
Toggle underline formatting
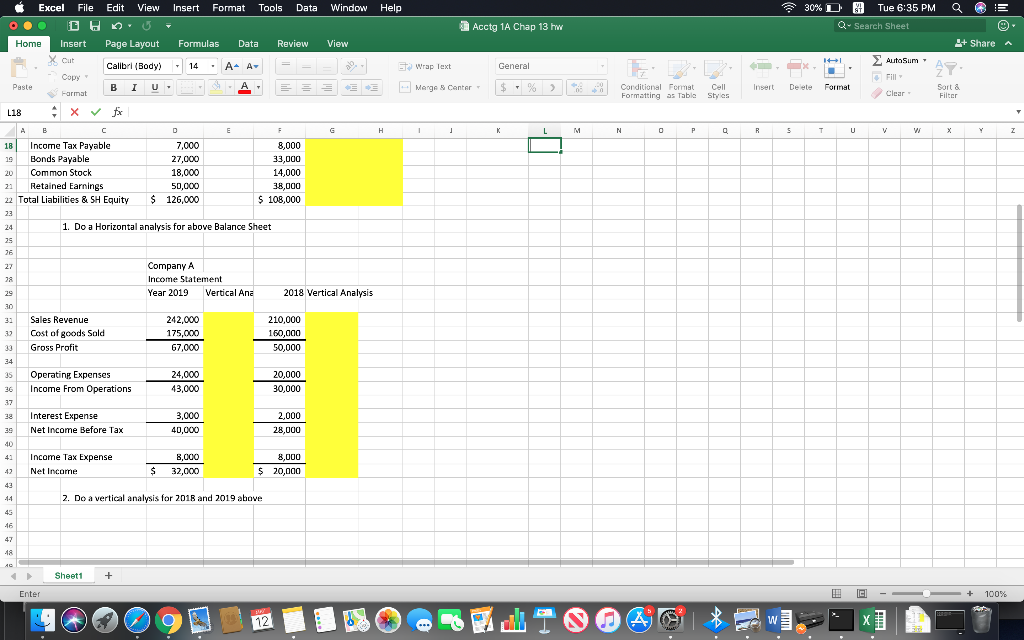tap(154, 87)
